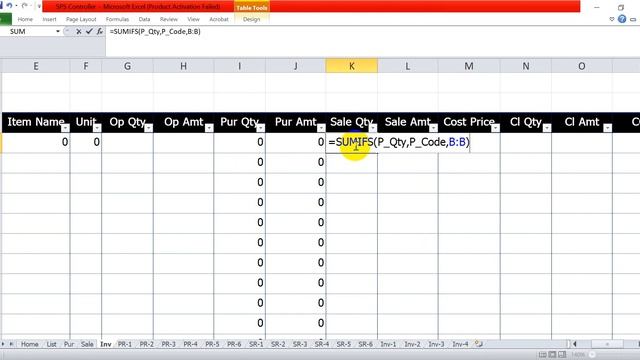Screen dimensions: 640x360
Task: Open Op Qty column filter dropdown
Action: (x=149, y=128)
